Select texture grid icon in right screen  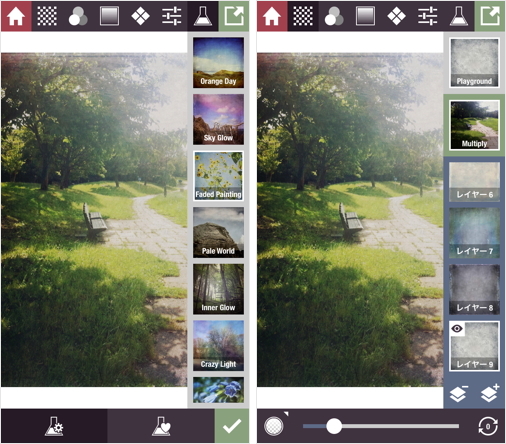point(303,16)
